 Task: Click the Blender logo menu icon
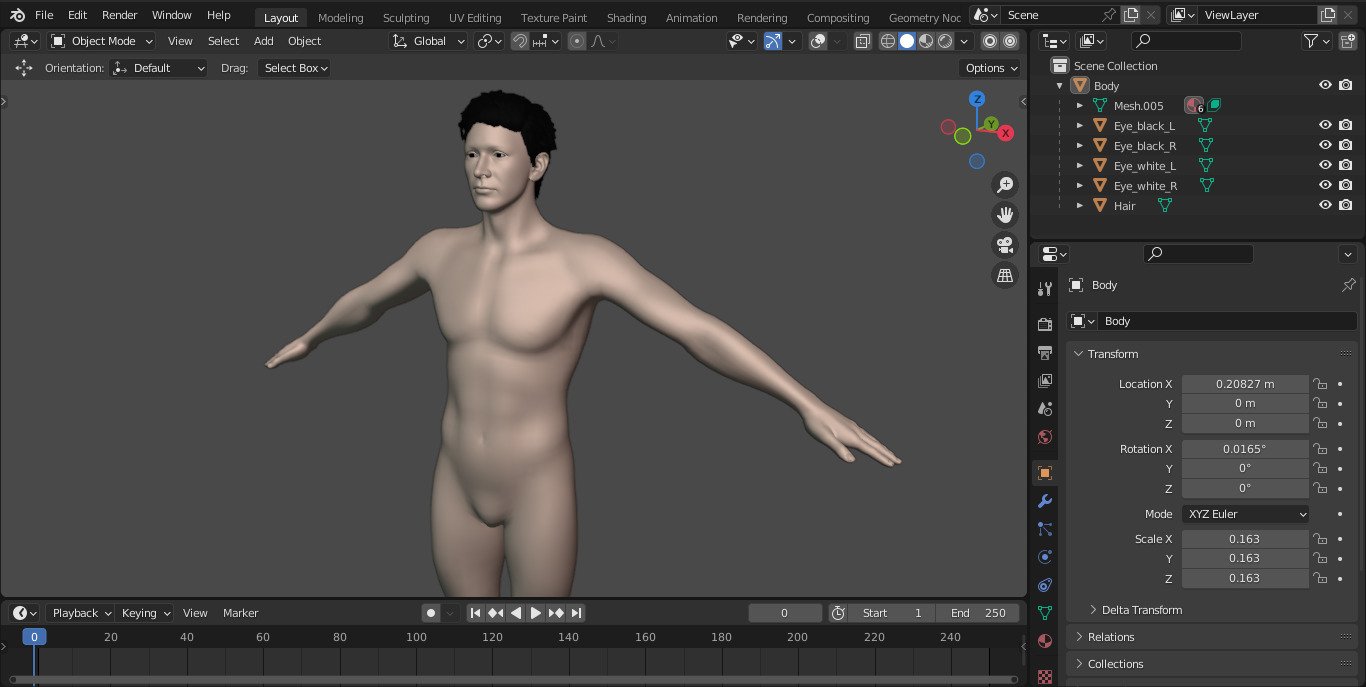[18, 15]
